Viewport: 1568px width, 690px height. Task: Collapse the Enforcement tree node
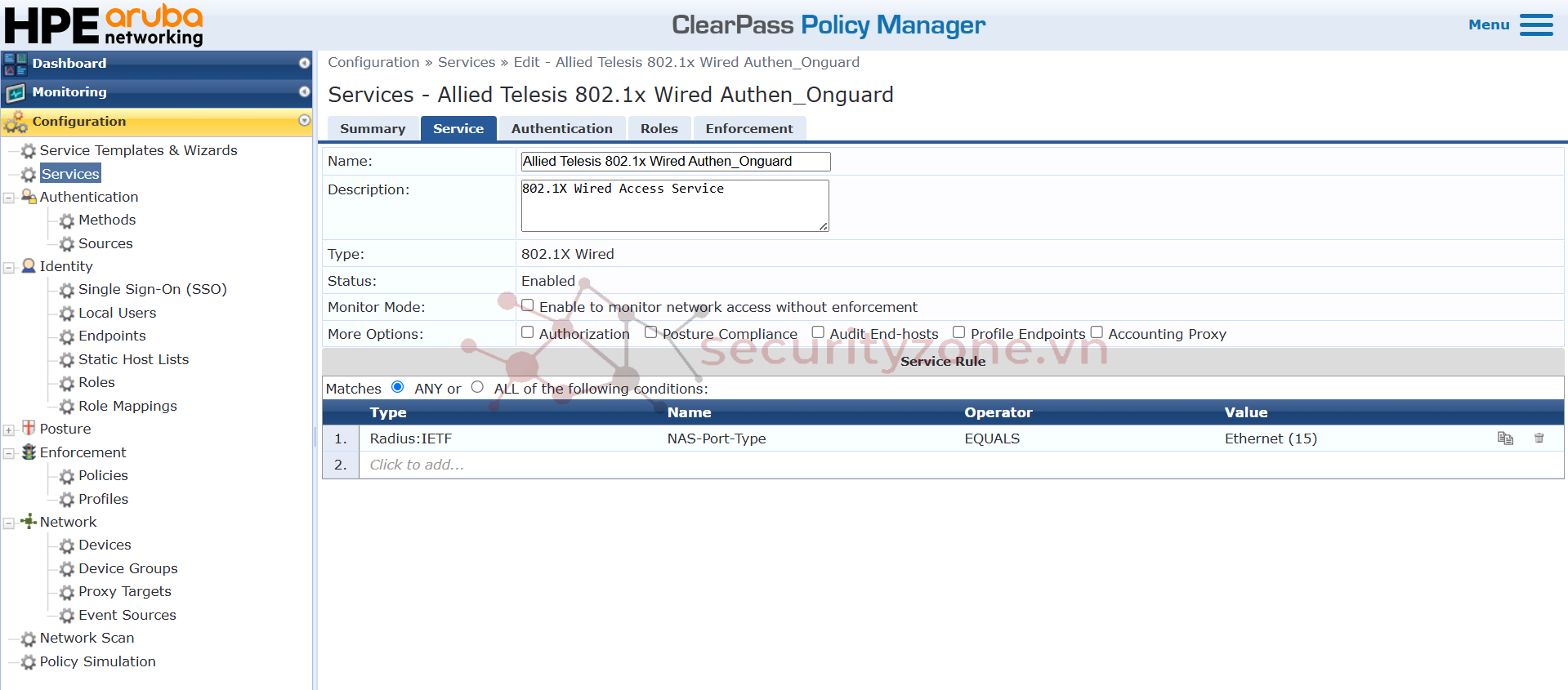point(9,453)
